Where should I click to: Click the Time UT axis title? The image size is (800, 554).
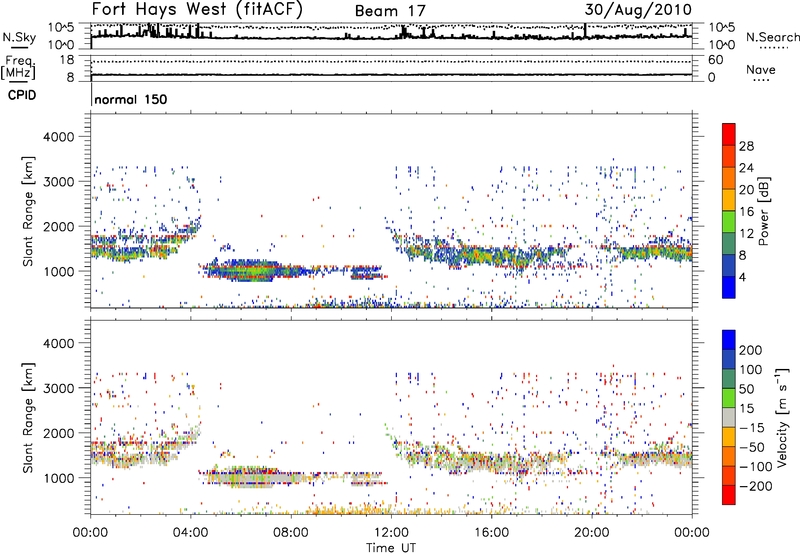click(x=391, y=548)
